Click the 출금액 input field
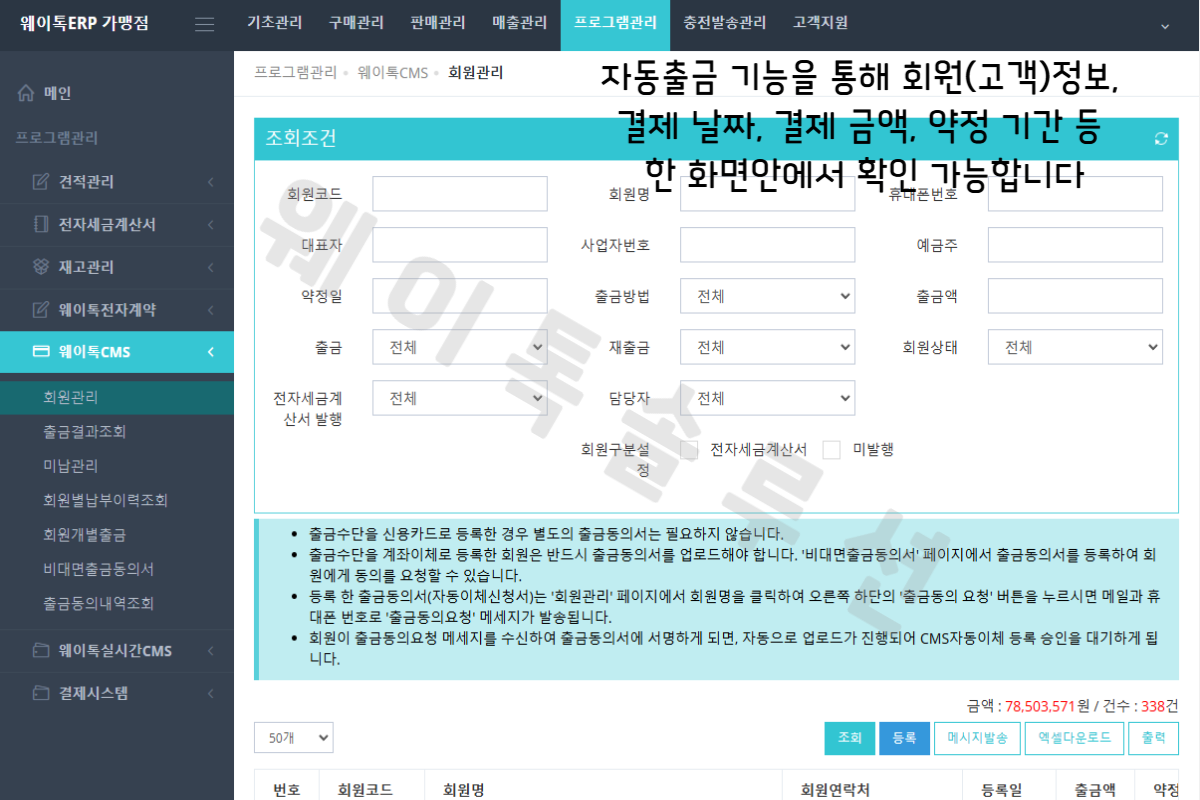The image size is (1200, 800). click(1075, 296)
